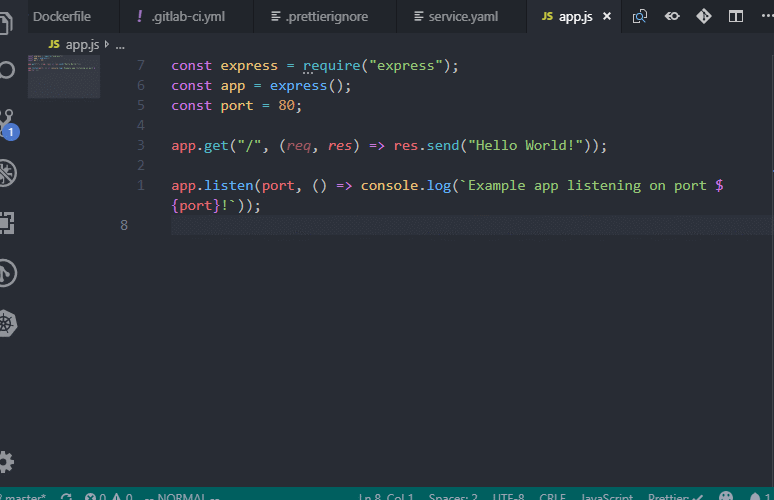Open the Extensions view icon
Viewport: 774px width, 500px height.
click(6, 223)
